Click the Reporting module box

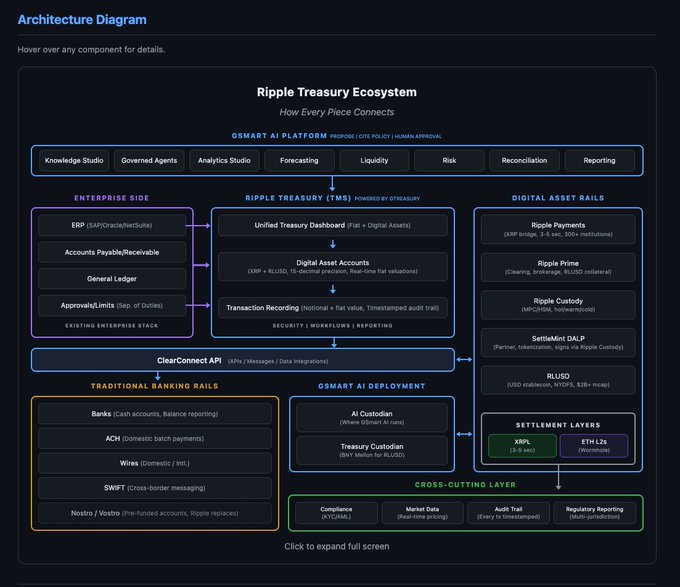pos(599,160)
